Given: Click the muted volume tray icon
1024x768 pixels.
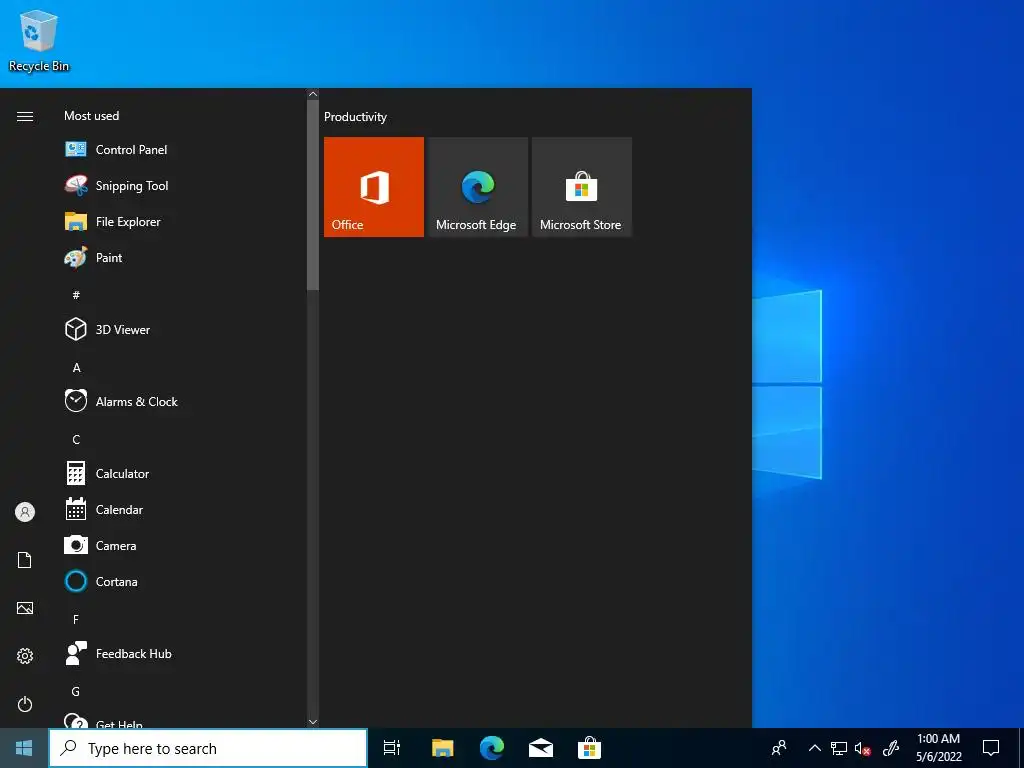Looking at the screenshot, I should pos(863,748).
